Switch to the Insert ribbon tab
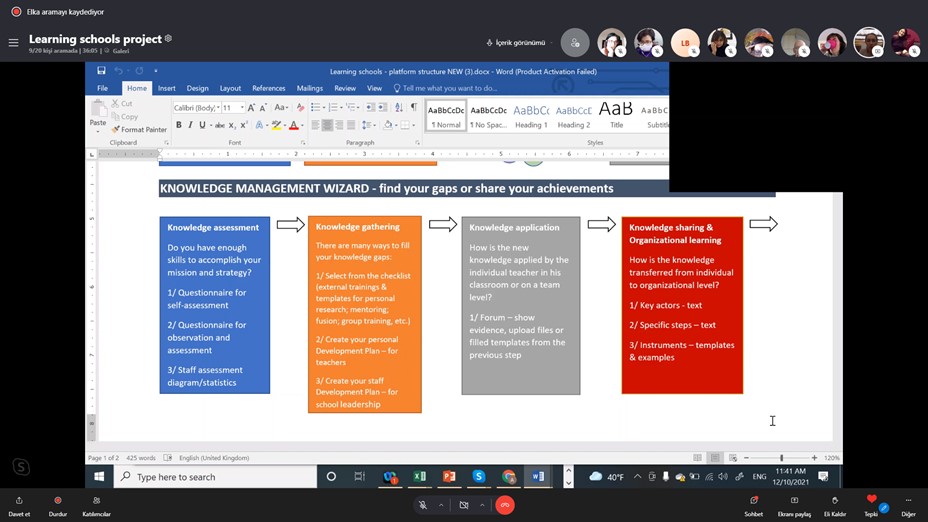The width and height of the screenshot is (928, 522). tap(166, 88)
